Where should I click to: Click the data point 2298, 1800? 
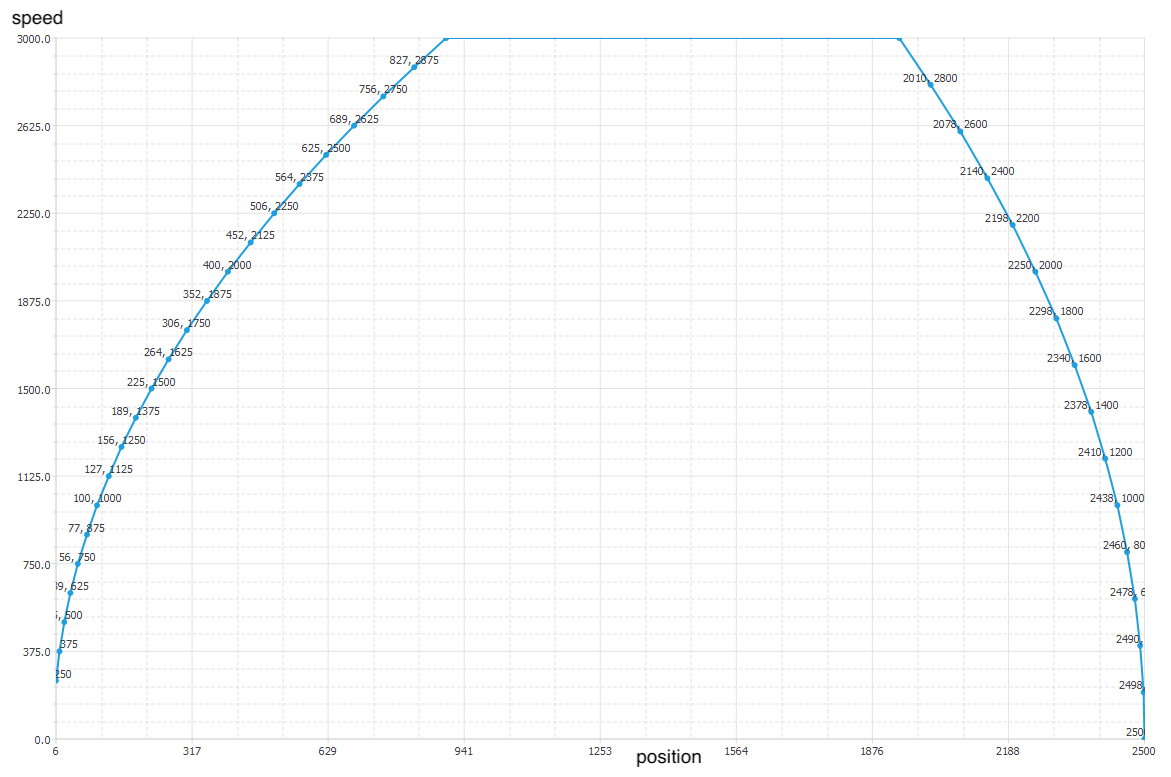(1056, 318)
